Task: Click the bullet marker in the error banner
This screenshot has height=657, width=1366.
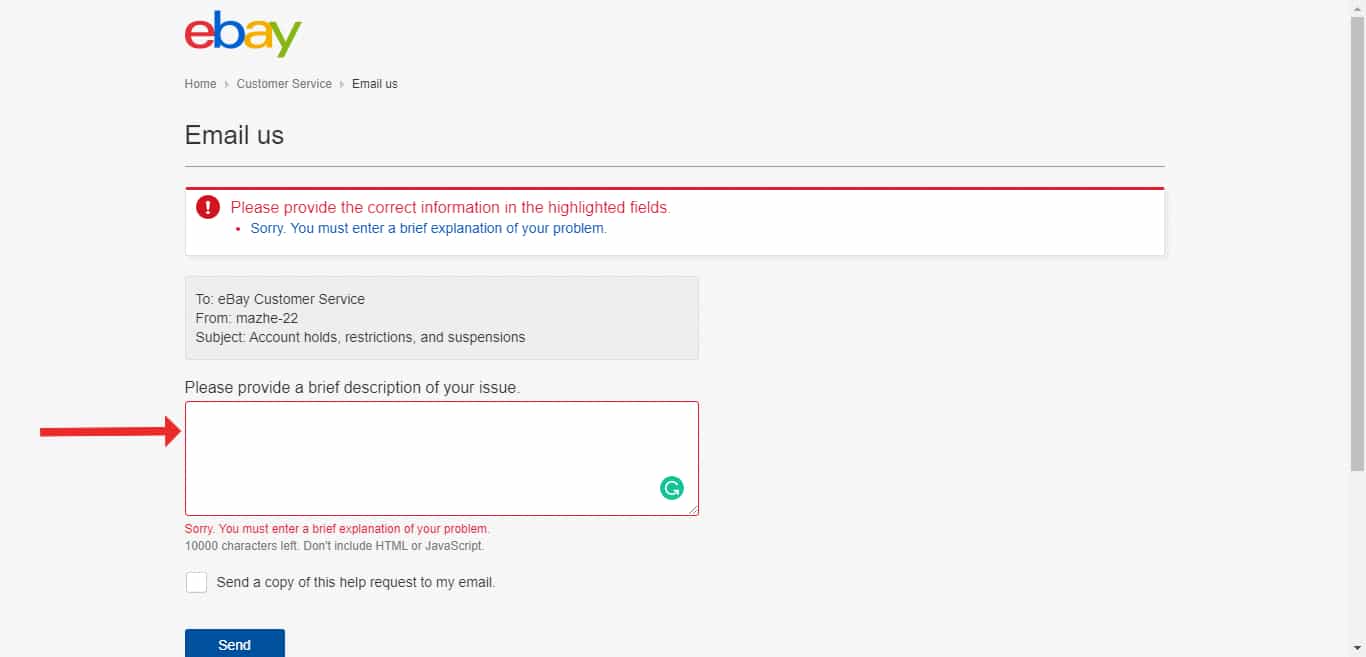Action: coord(237,229)
